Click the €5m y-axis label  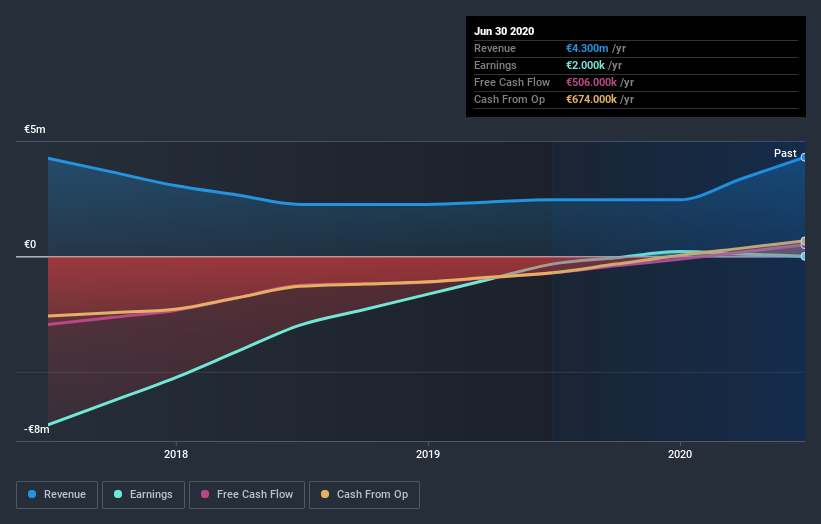pos(35,129)
